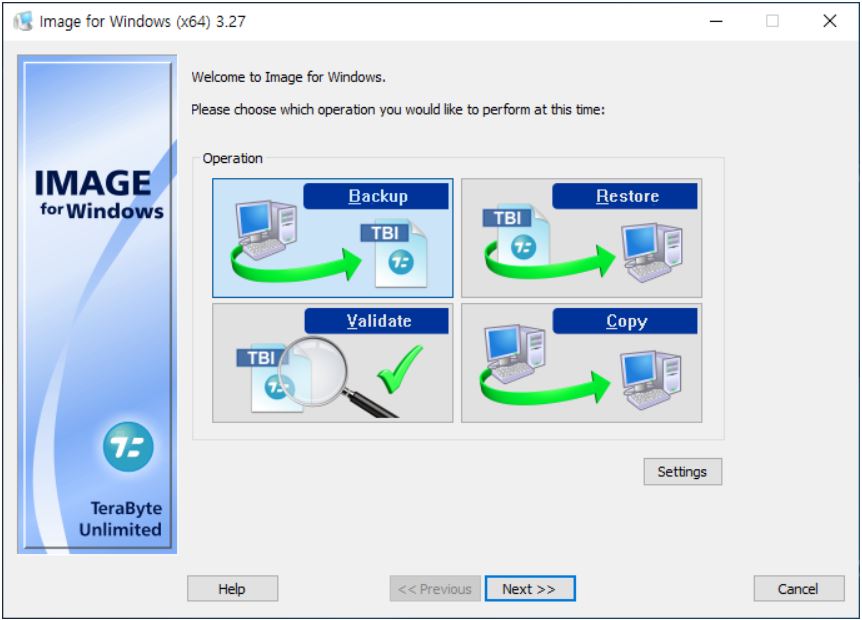Open the Settings dialog
This screenshot has width=862, height=620.
tap(682, 472)
